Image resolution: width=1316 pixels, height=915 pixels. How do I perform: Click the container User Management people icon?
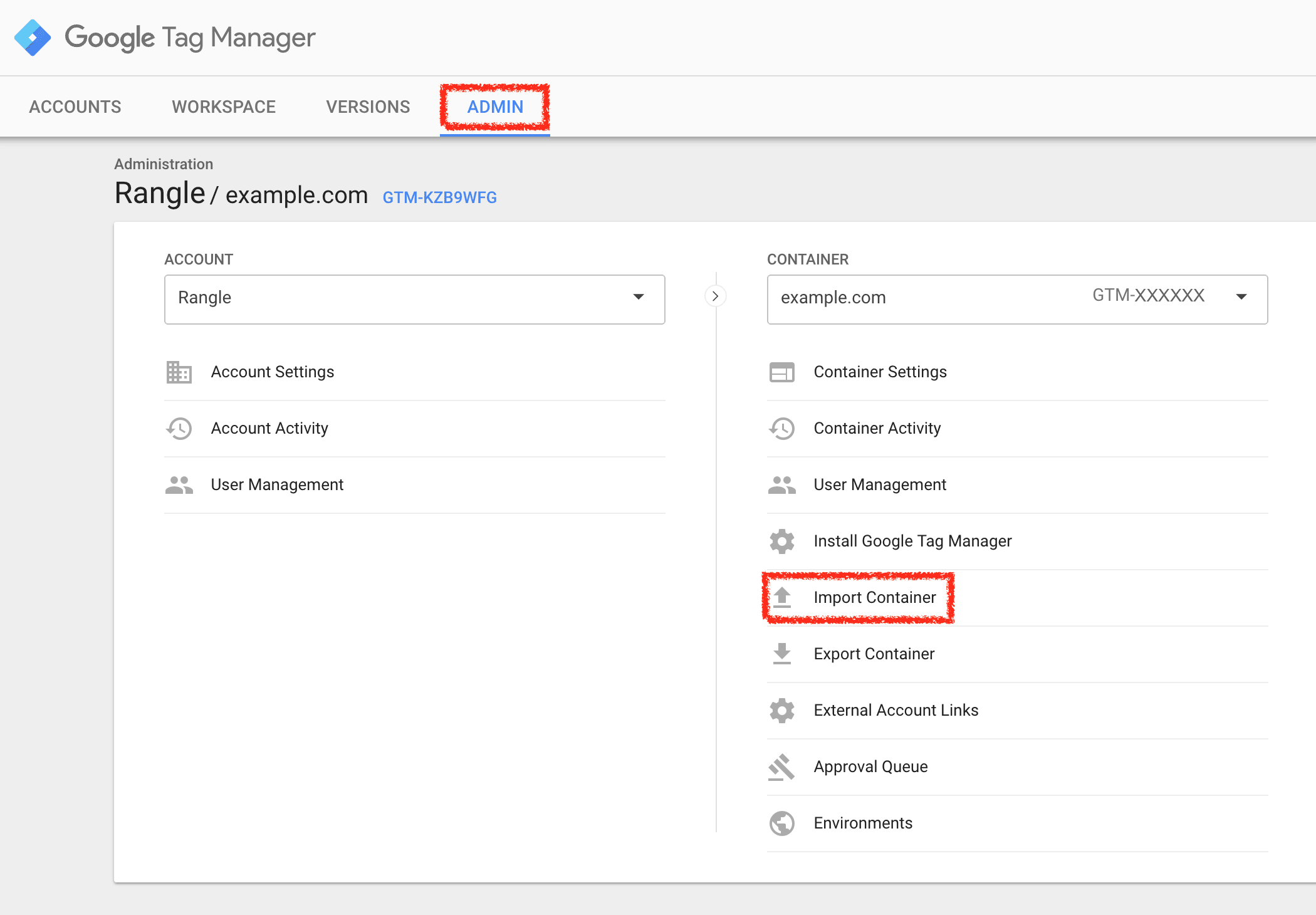[782, 485]
